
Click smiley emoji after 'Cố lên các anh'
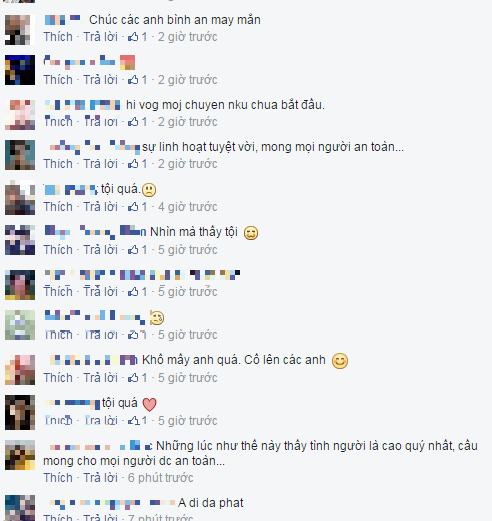click(340, 361)
